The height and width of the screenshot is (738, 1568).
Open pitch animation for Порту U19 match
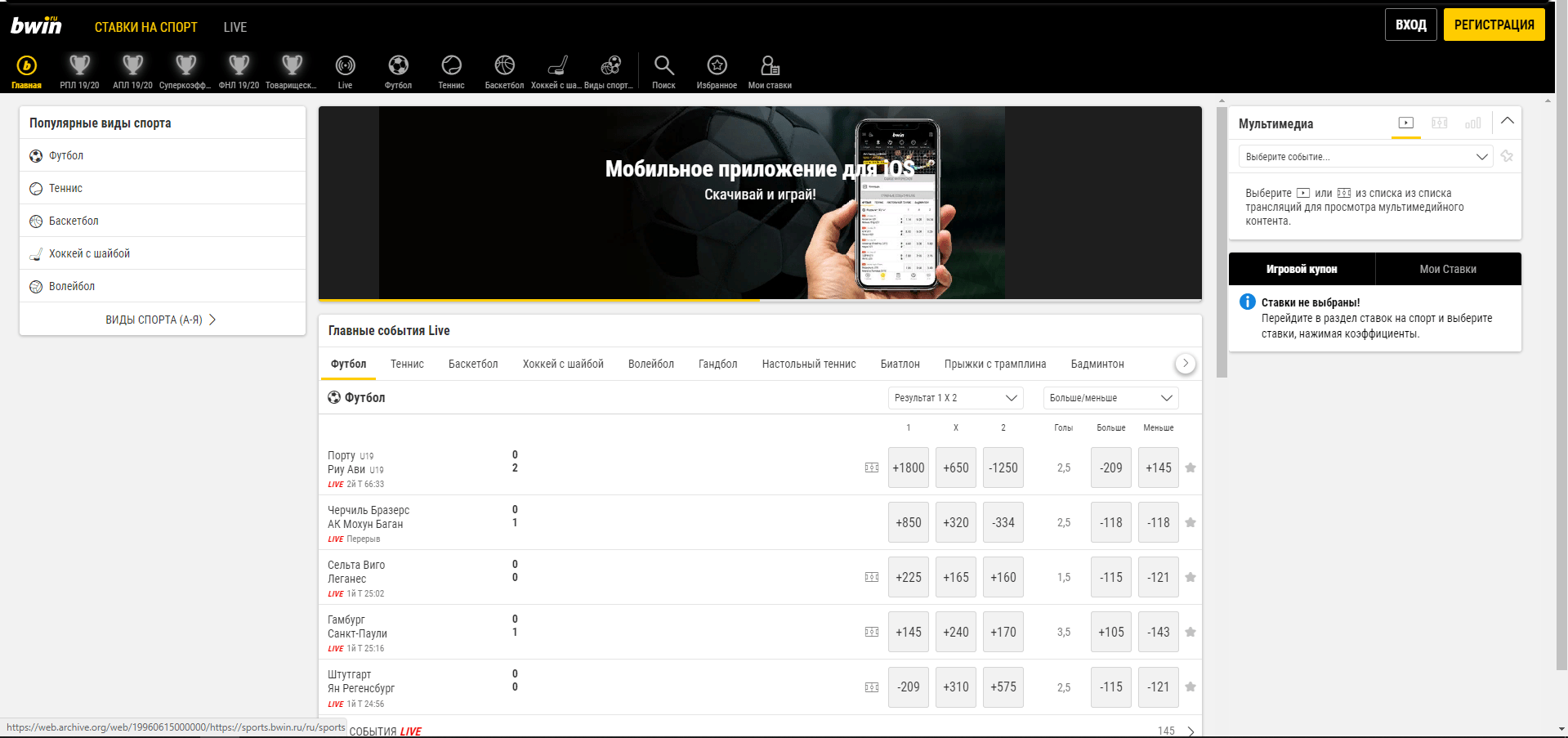tap(872, 467)
